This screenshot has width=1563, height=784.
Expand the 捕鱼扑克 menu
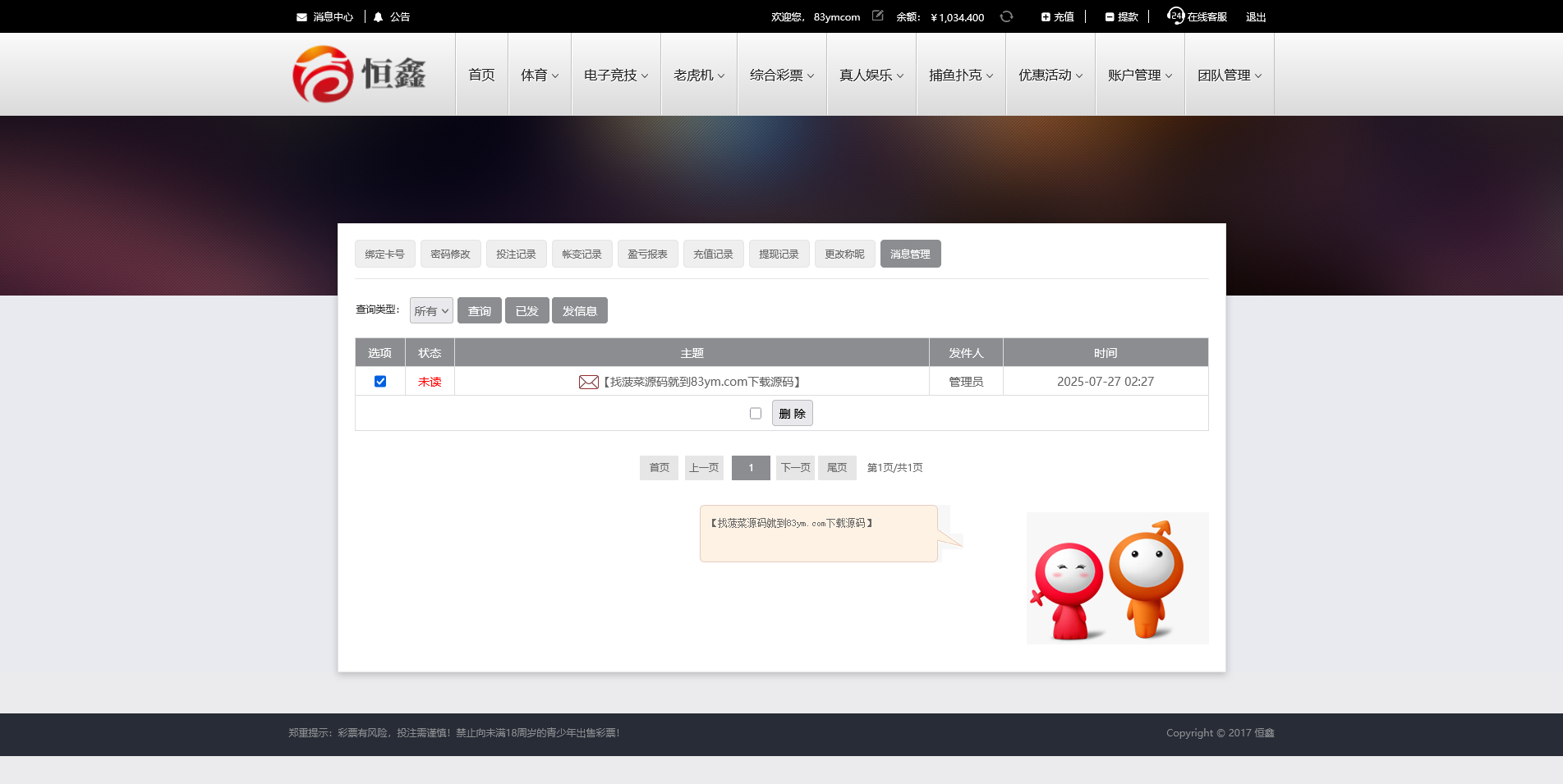pyautogui.click(x=961, y=75)
